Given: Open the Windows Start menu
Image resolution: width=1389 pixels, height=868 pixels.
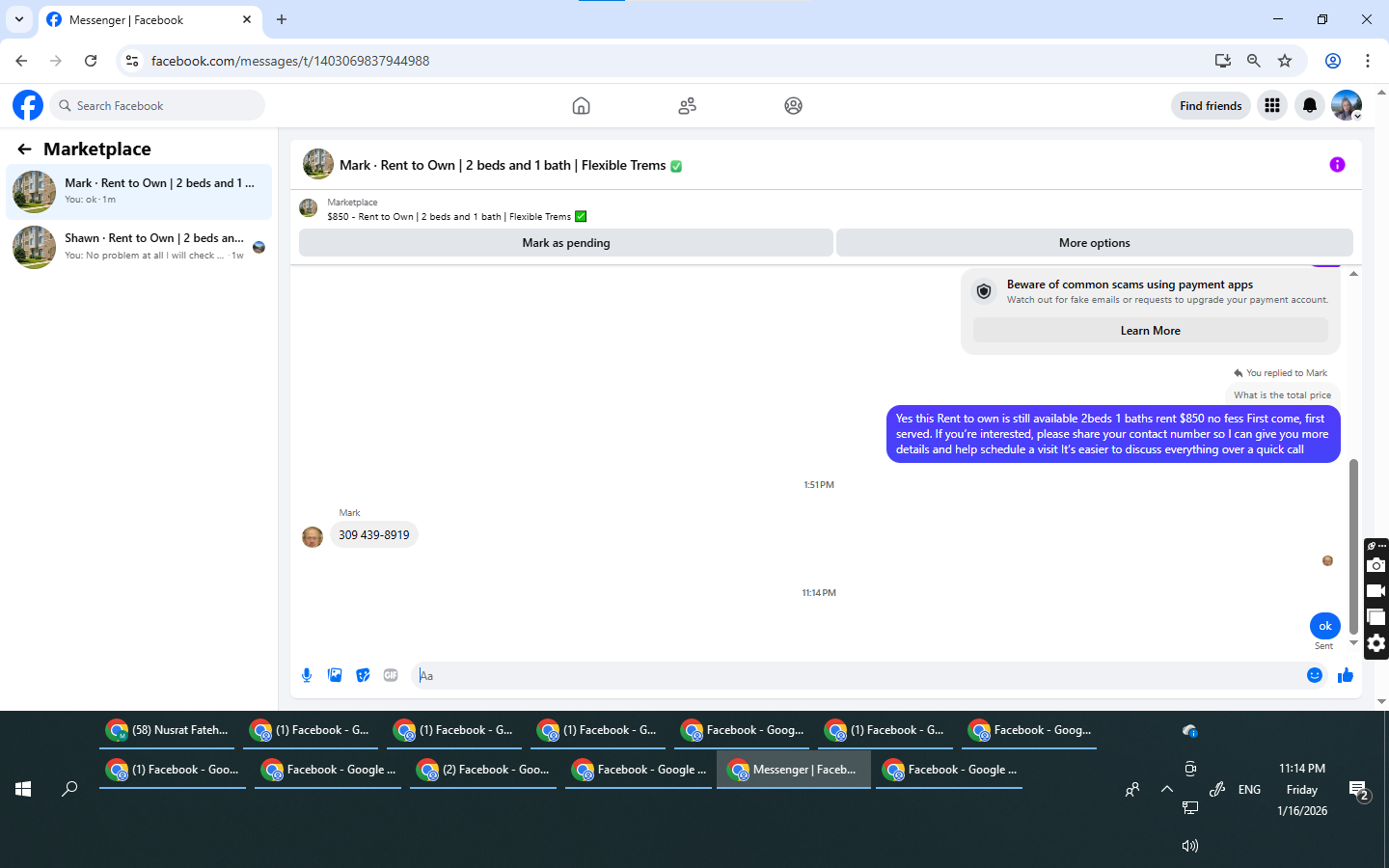Looking at the screenshot, I should point(23,789).
